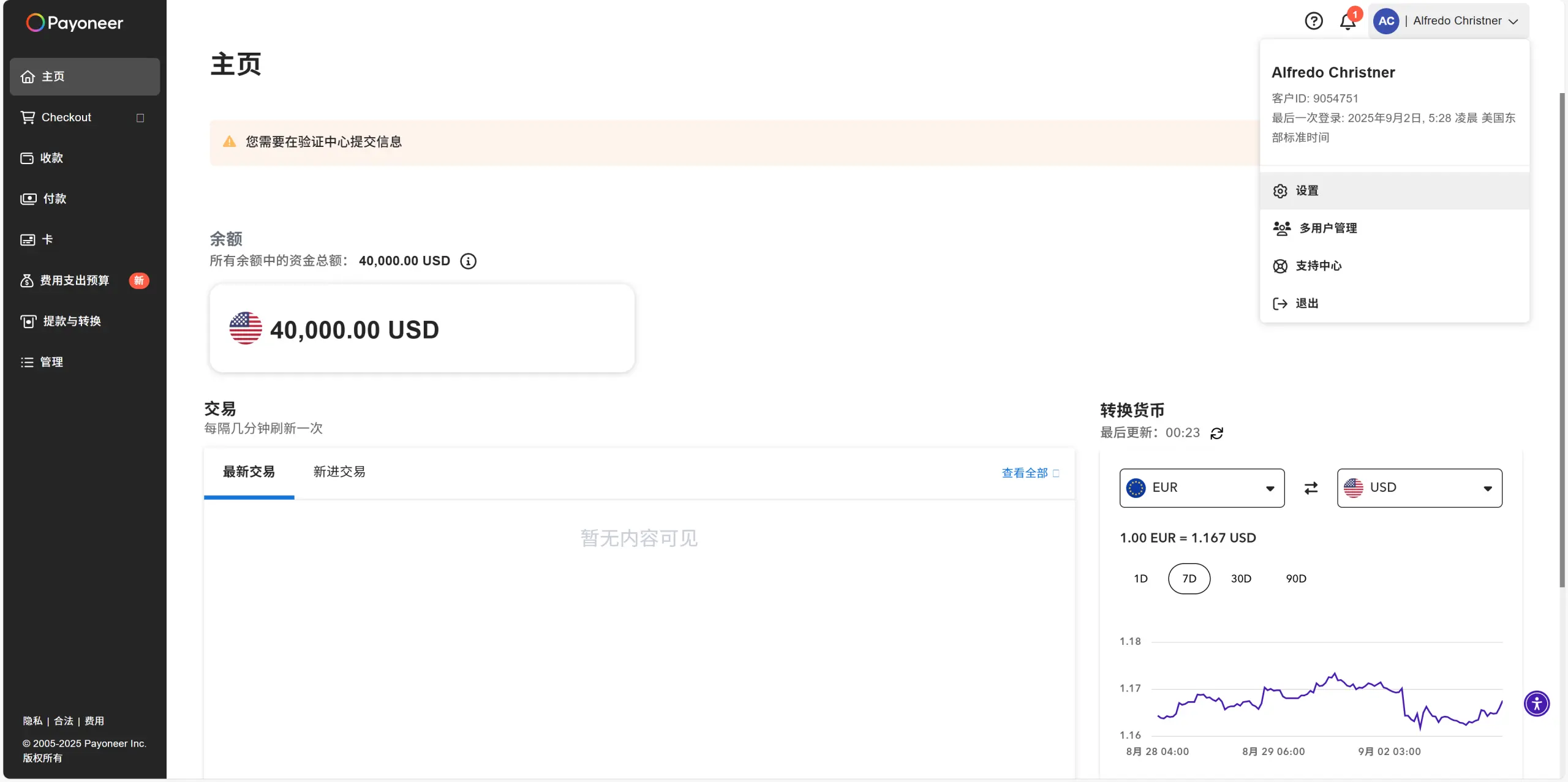
Task: Click the support center lifebuoy icon
Action: coord(1280,266)
